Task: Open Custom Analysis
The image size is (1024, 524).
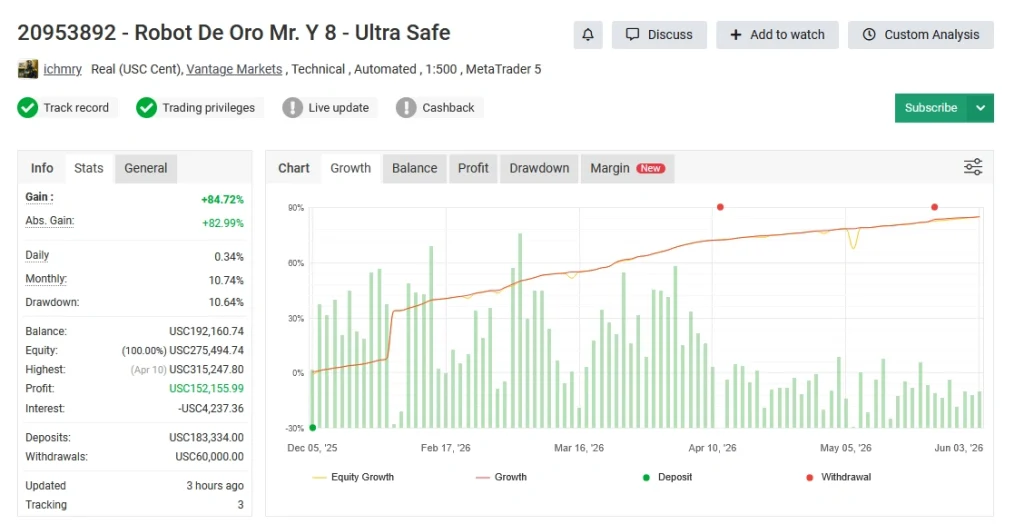Action: (921, 35)
